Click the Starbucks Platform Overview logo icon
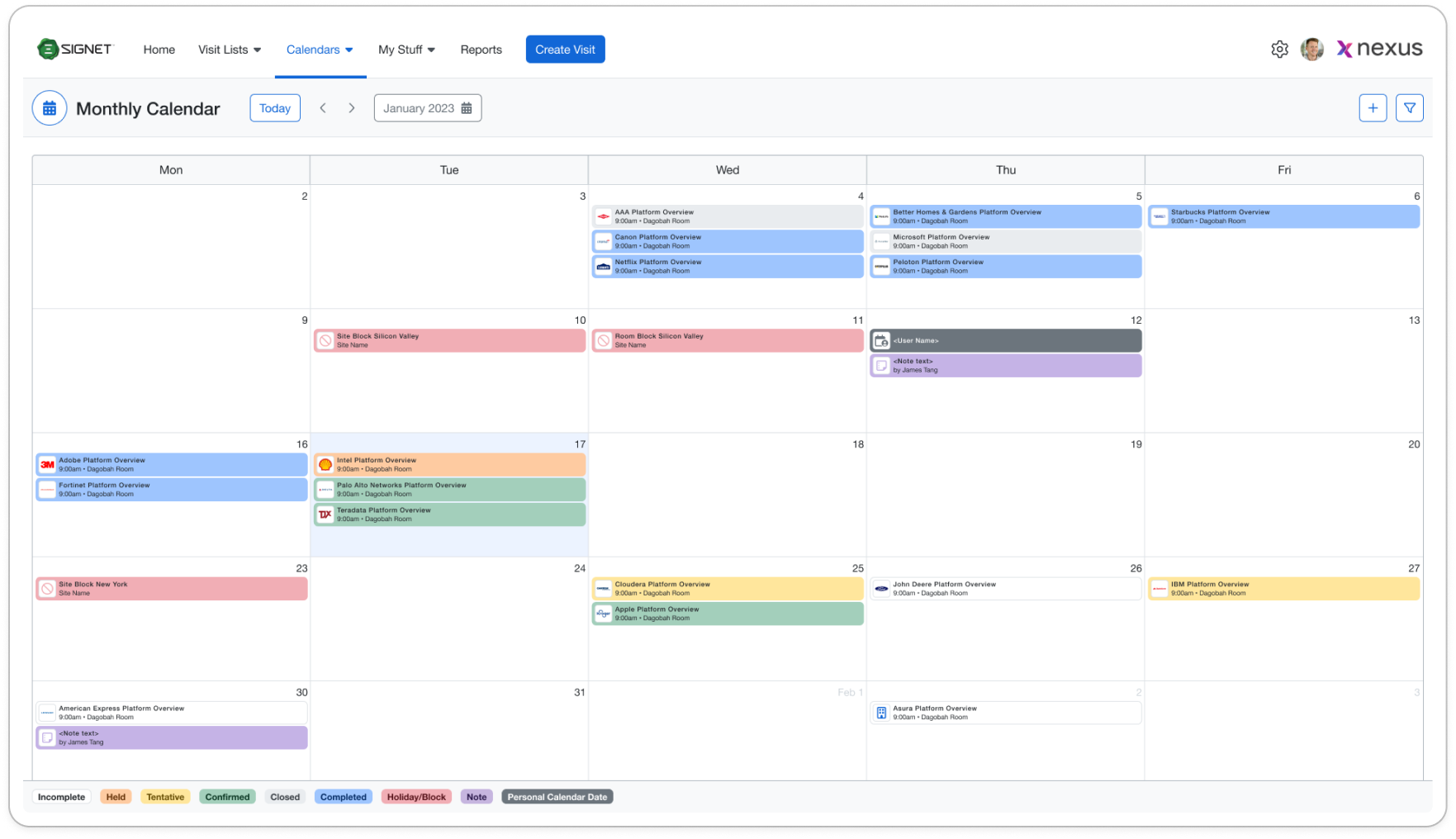The width and height of the screenshot is (1456, 839). click(x=1160, y=216)
